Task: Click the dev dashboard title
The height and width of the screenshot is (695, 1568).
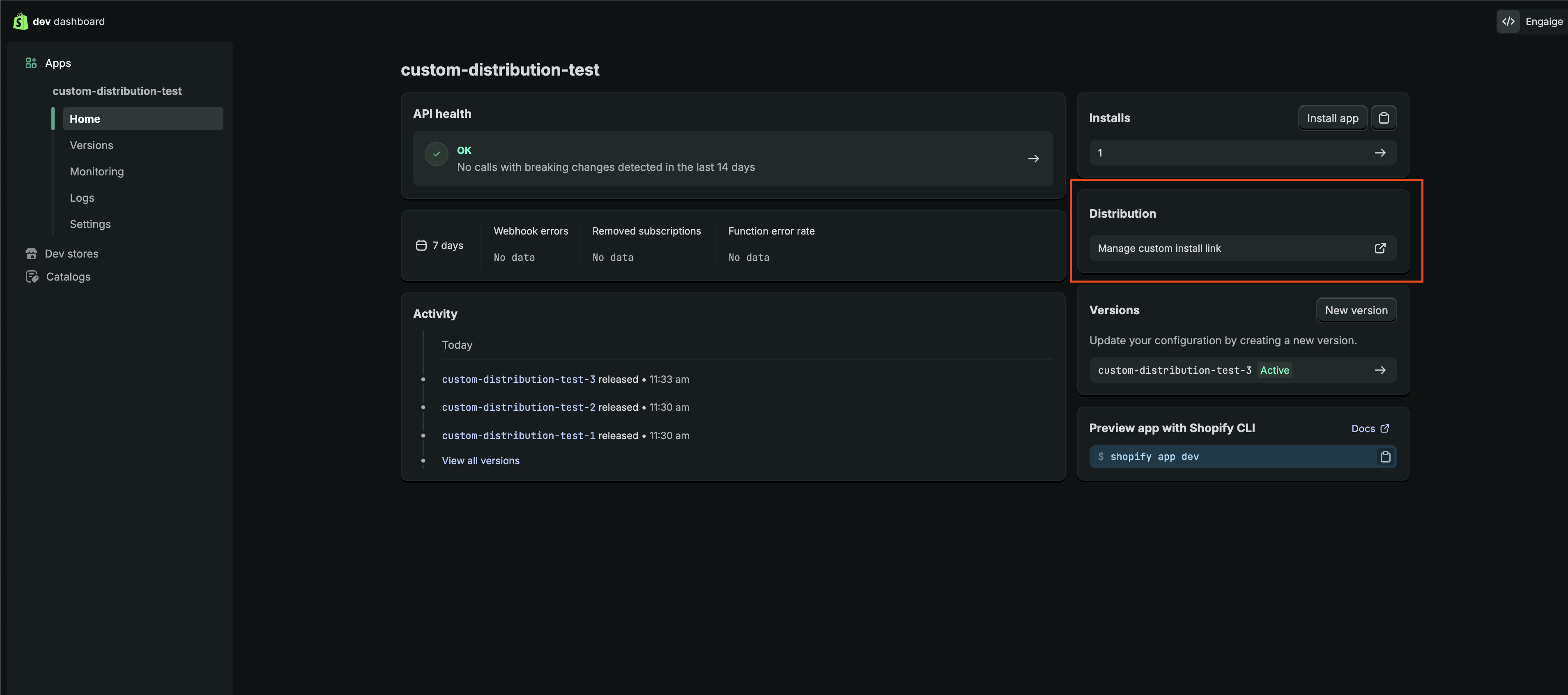Action: [x=69, y=21]
